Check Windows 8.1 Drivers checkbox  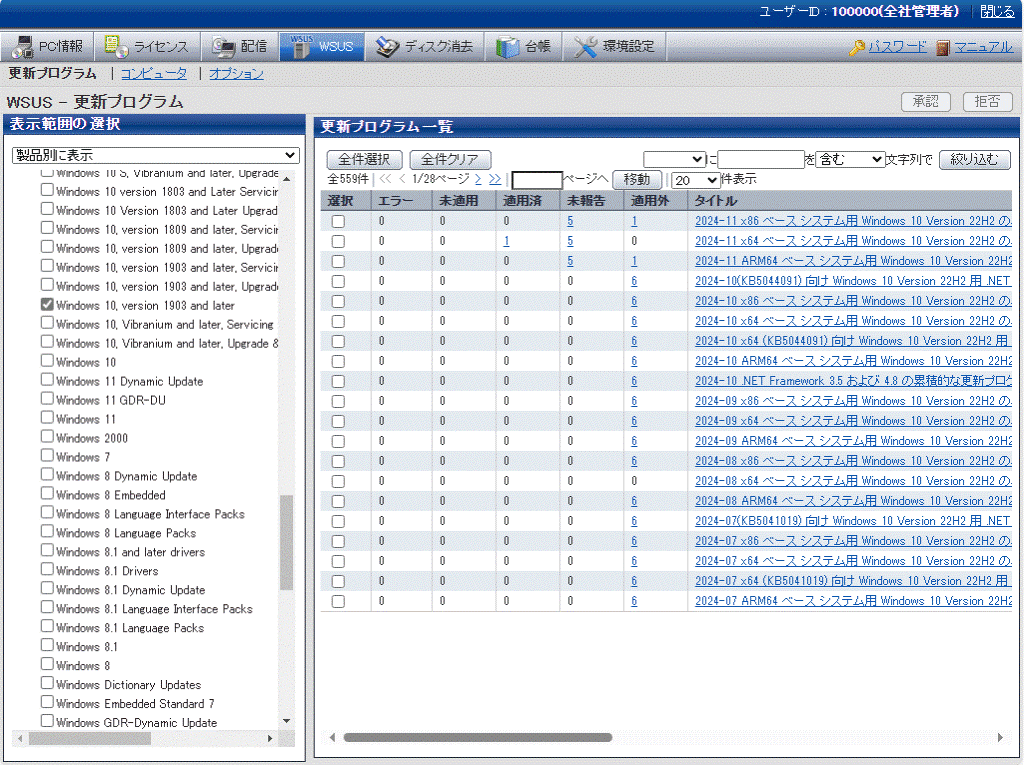(47, 569)
